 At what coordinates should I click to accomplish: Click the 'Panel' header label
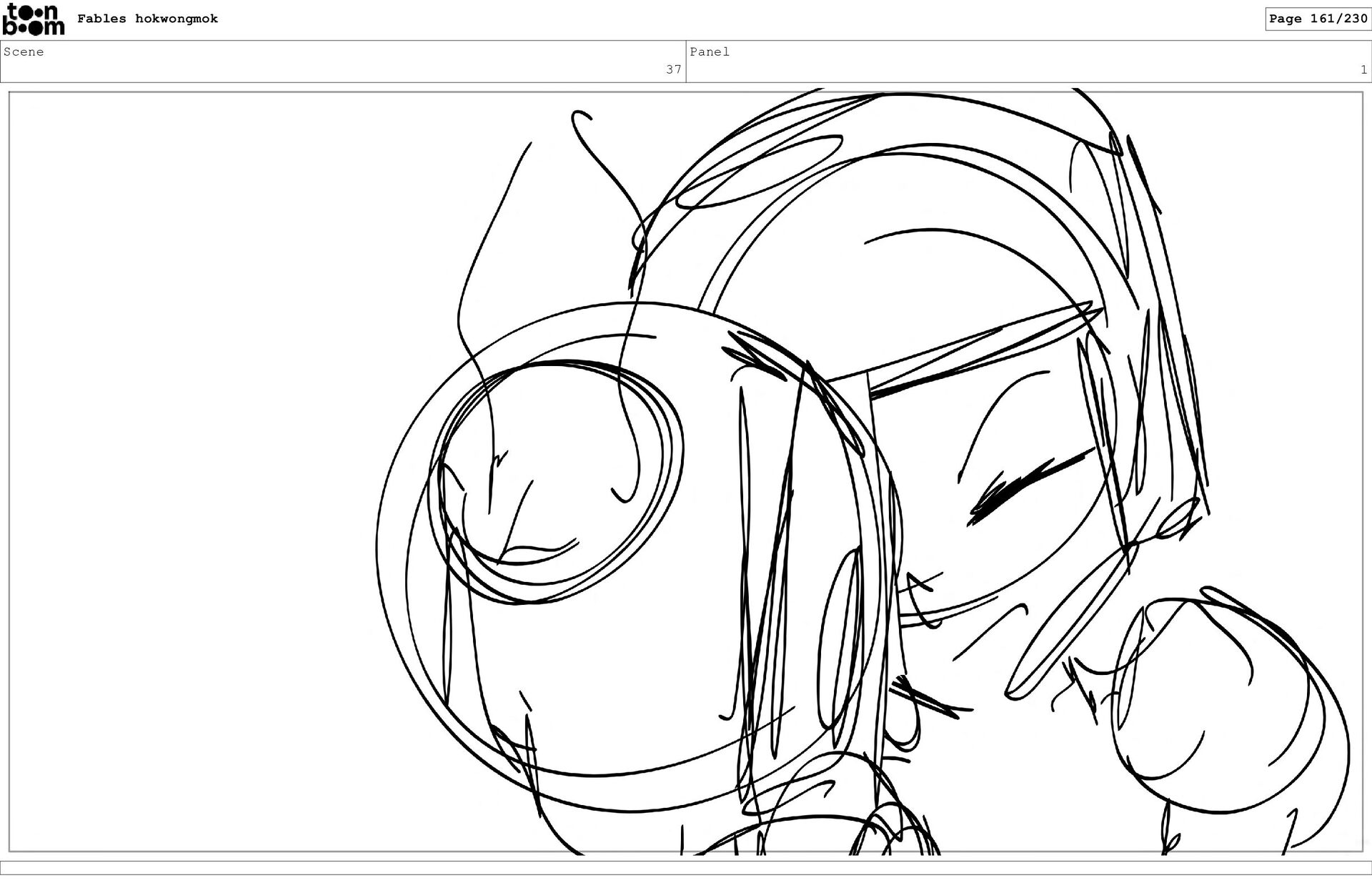click(x=709, y=51)
